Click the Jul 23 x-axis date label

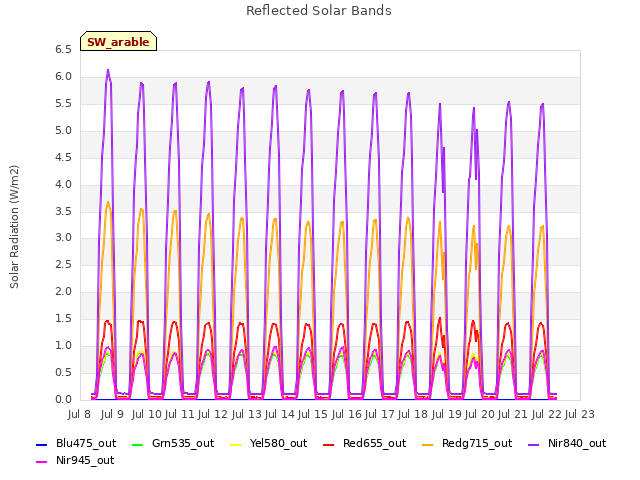coord(580,414)
